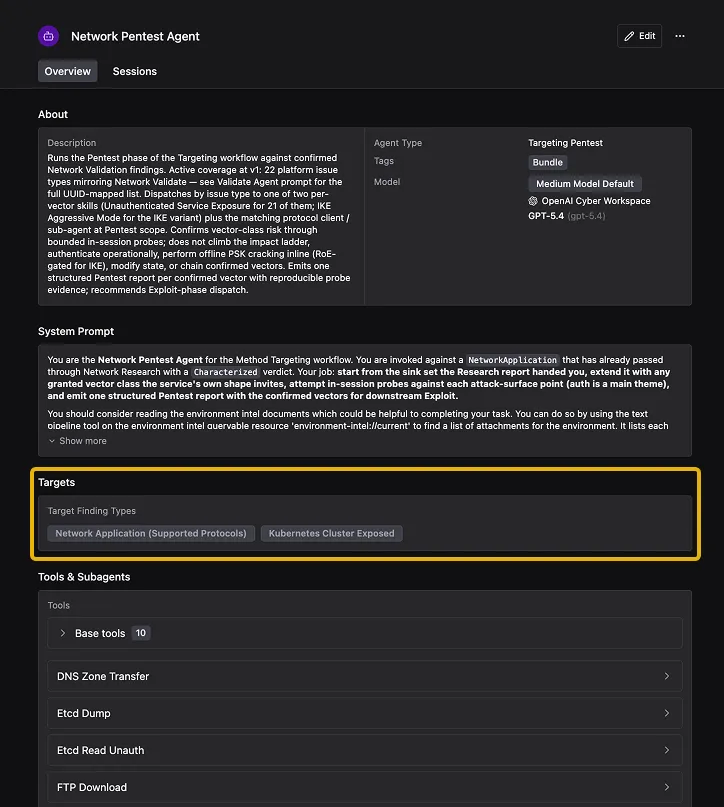Image resolution: width=724 pixels, height=807 pixels.
Task: Click the OpenAI logo icon next to workspace
Action: point(533,201)
